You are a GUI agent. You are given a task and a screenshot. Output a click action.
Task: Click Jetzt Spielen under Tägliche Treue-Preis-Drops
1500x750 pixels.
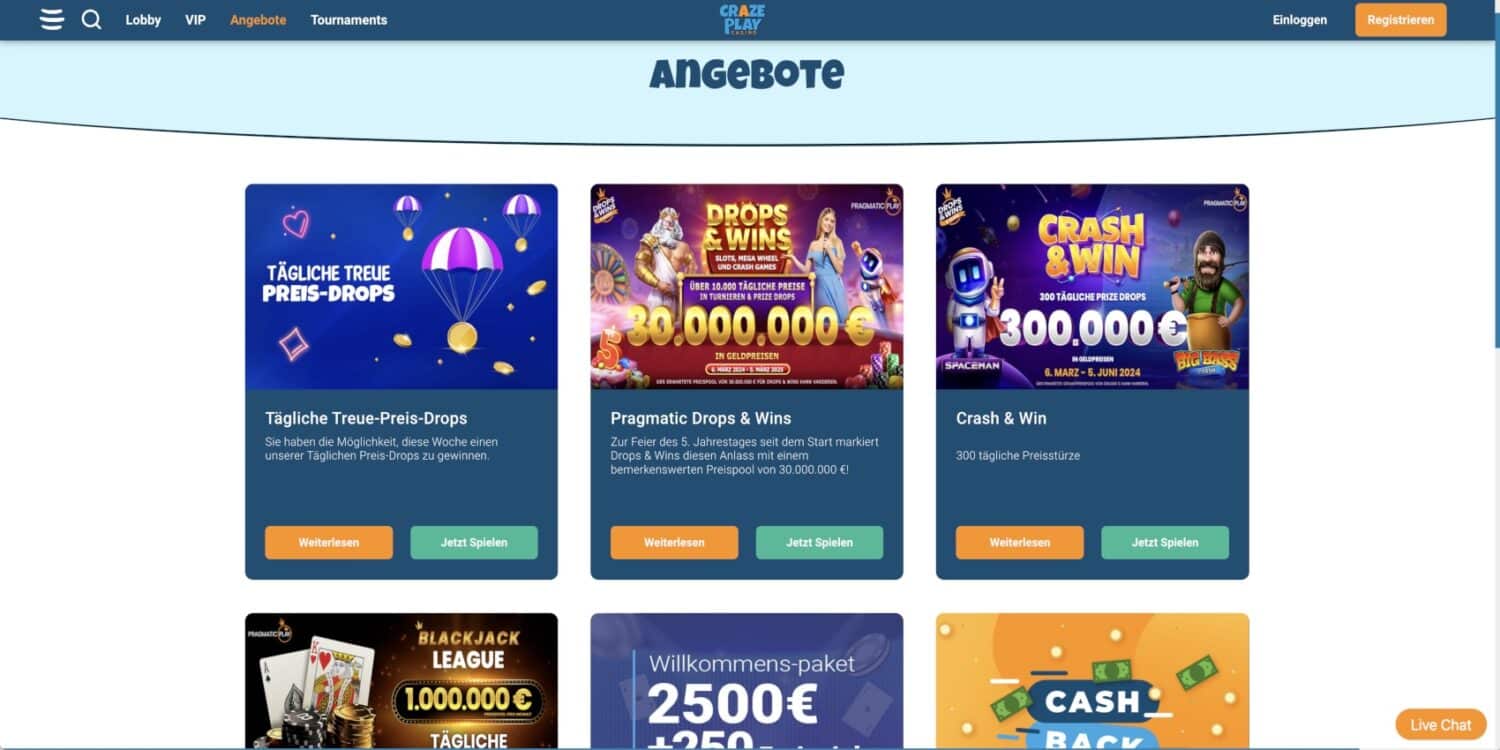click(x=474, y=542)
